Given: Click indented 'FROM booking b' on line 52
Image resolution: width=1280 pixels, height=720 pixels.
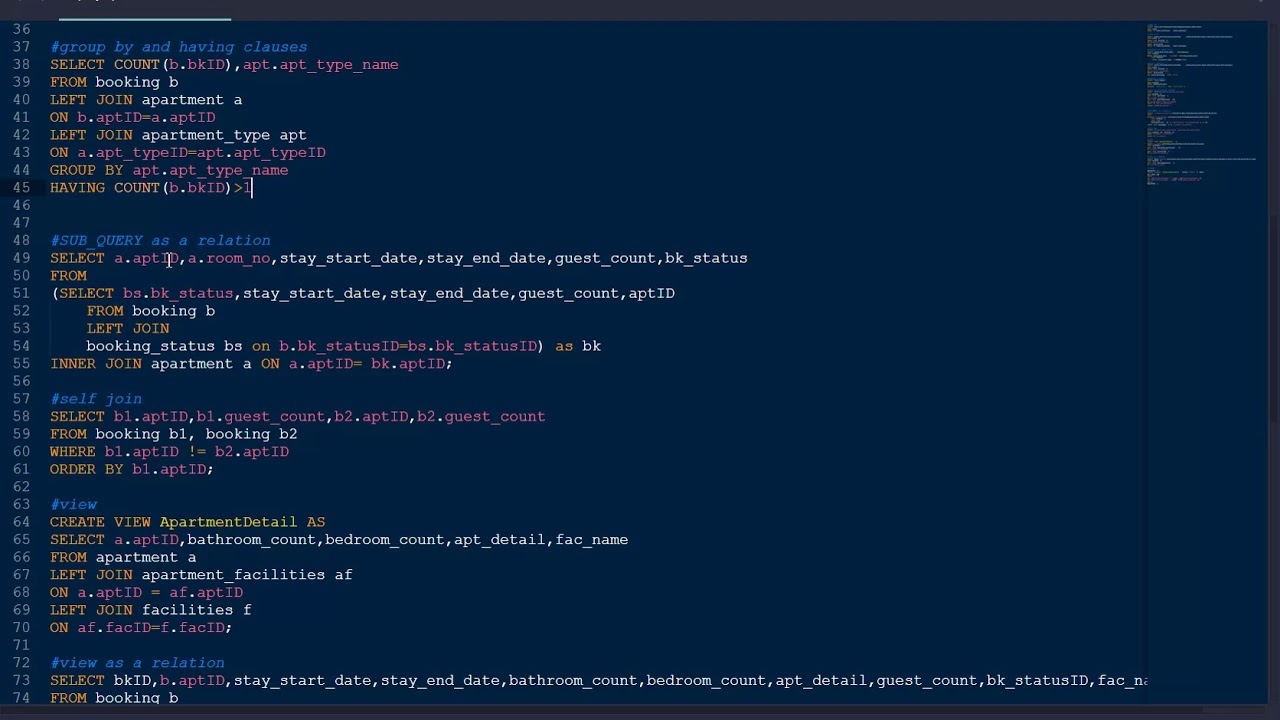Looking at the screenshot, I should click(151, 311).
